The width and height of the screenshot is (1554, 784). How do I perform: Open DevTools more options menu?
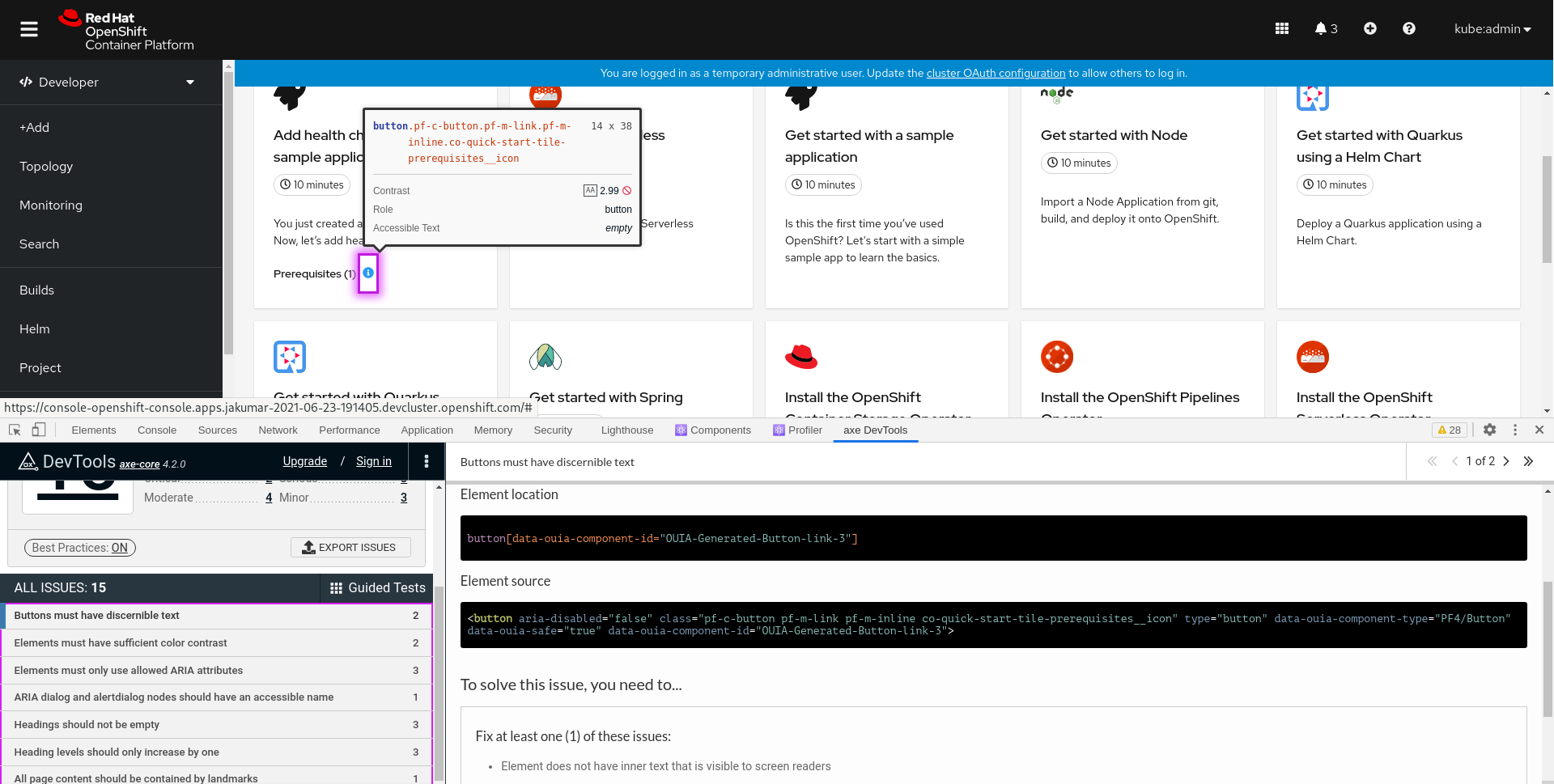tap(1515, 430)
